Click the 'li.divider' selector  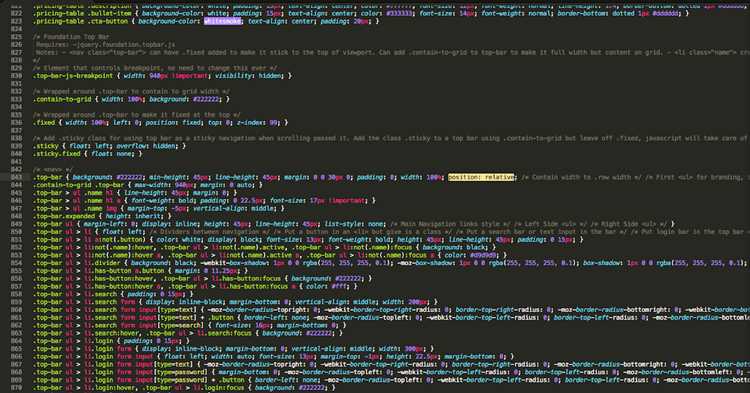click(x=102, y=263)
